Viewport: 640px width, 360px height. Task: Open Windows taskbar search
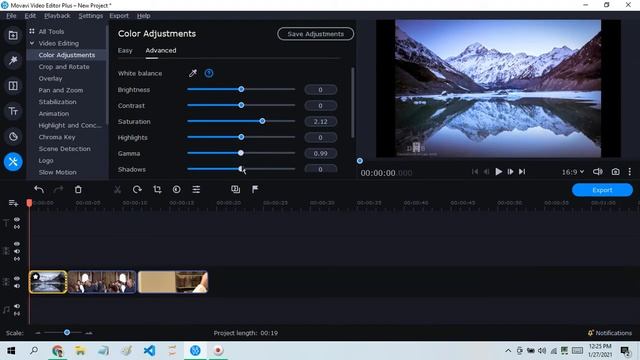point(34,351)
